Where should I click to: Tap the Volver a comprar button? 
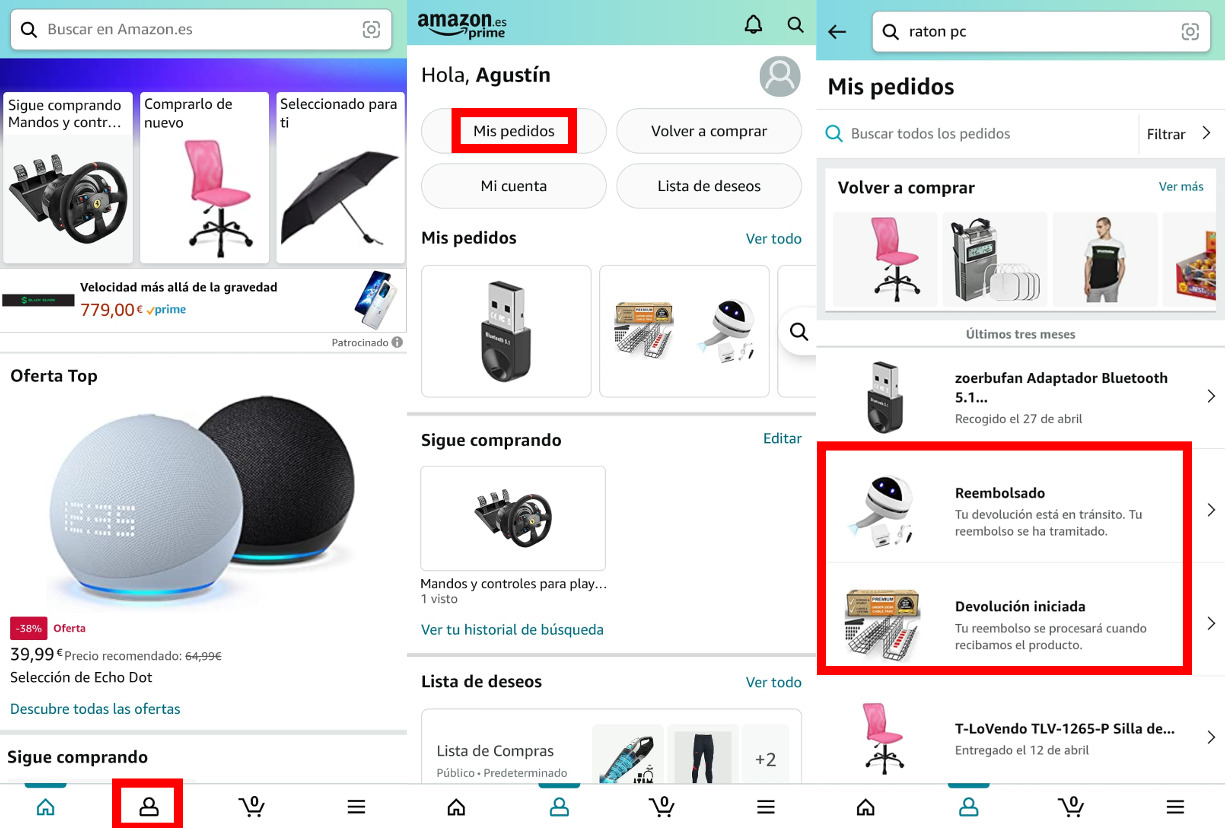[708, 130]
